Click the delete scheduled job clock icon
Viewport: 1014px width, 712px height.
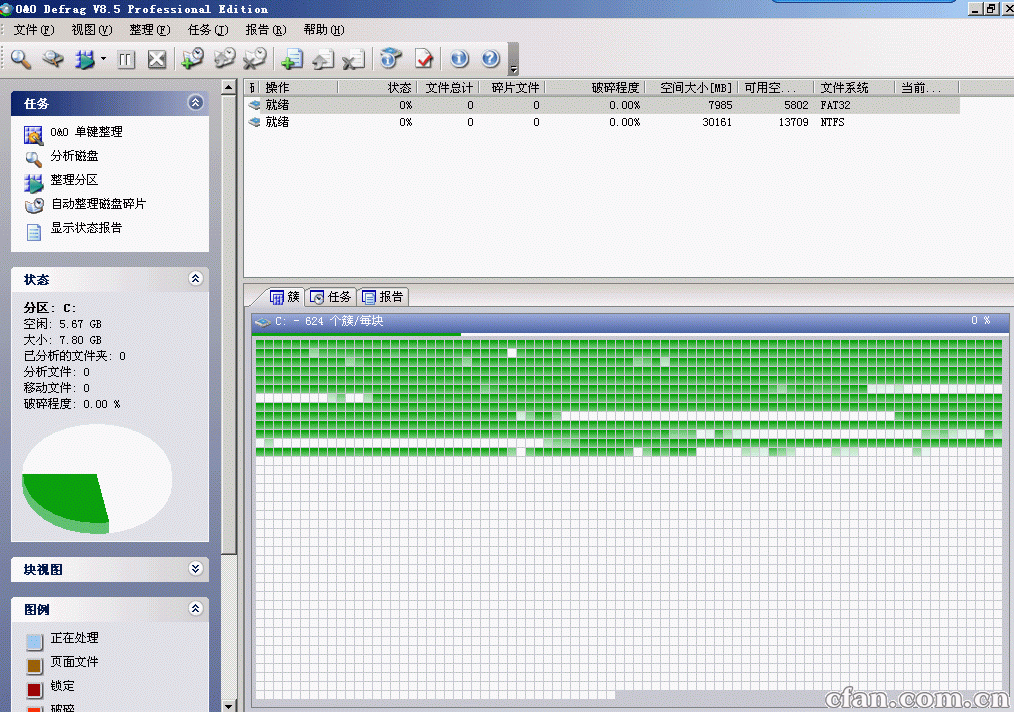click(x=255, y=59)
